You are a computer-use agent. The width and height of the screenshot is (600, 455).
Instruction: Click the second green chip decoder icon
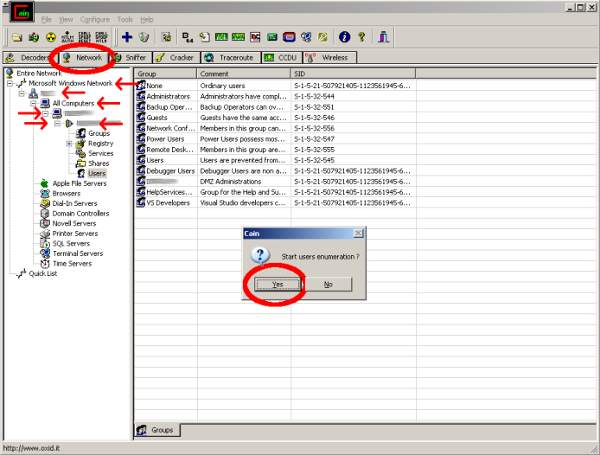[238, 37]
